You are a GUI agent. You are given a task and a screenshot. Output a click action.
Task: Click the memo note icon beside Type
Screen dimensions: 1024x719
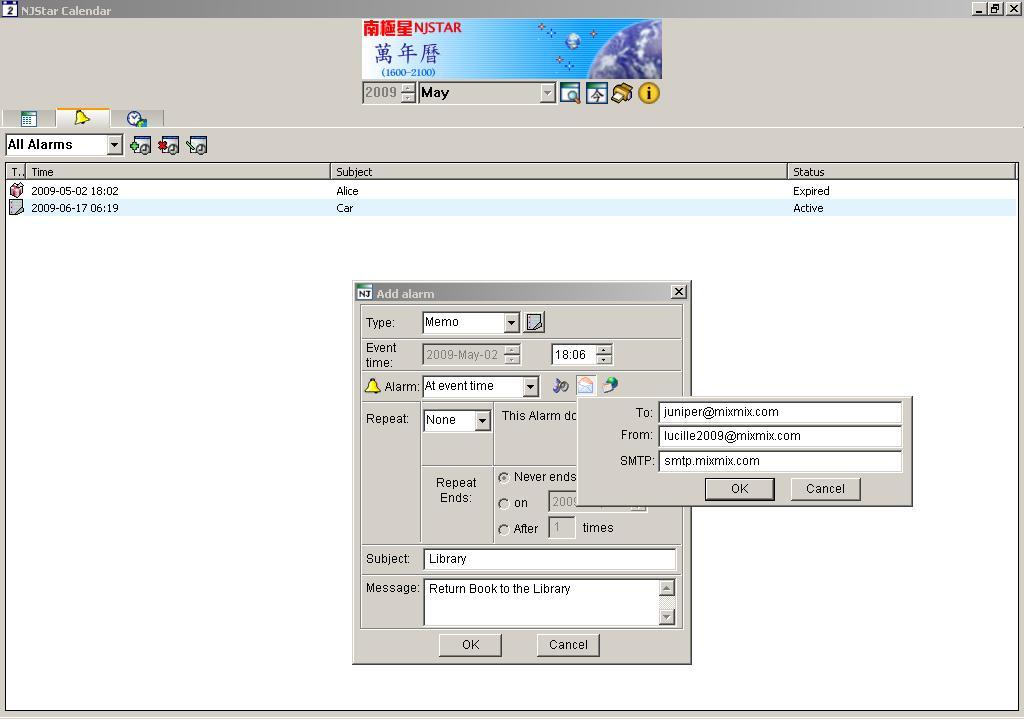pos(535,322)
